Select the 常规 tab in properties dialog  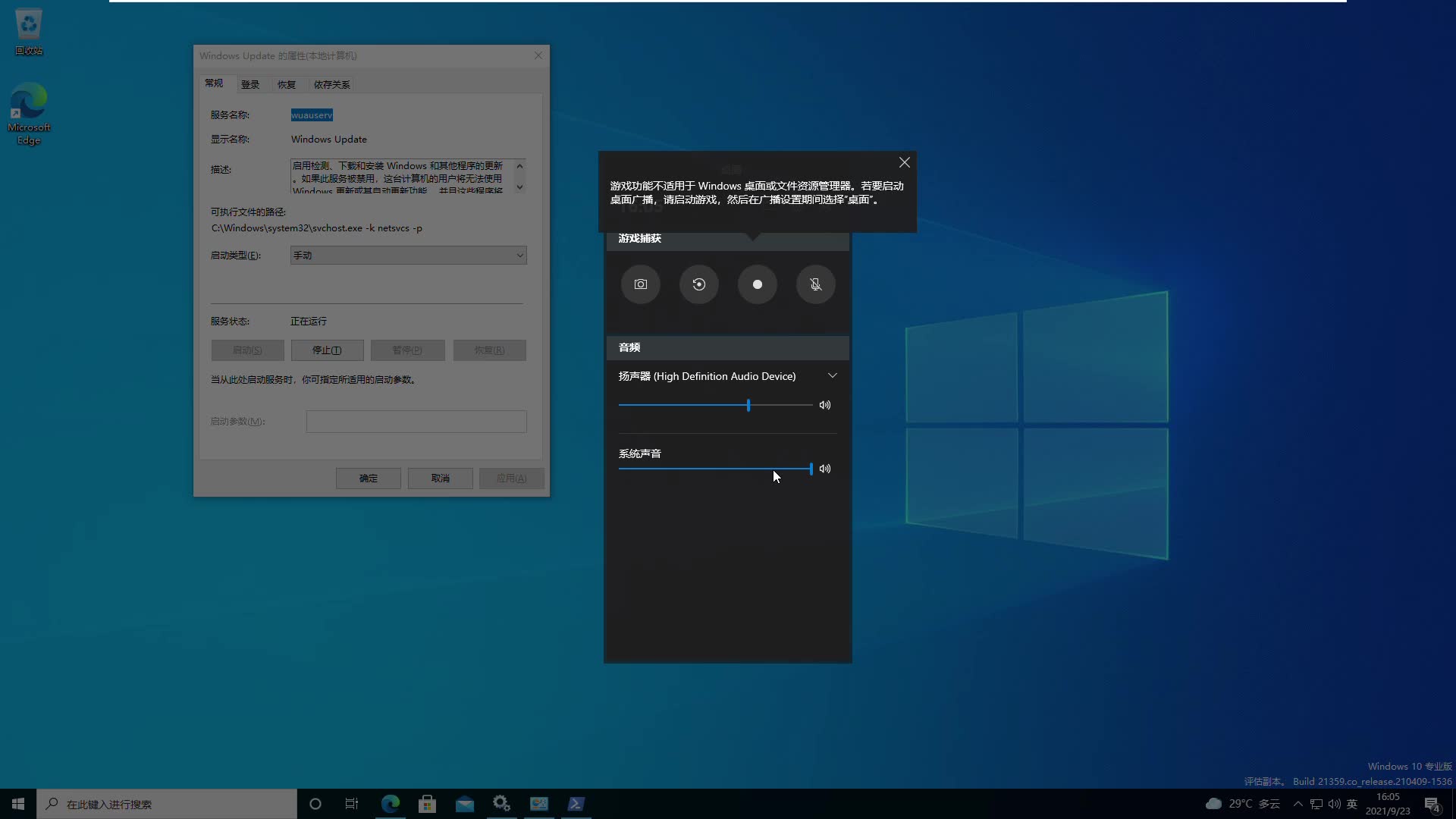tap(214, 83)
